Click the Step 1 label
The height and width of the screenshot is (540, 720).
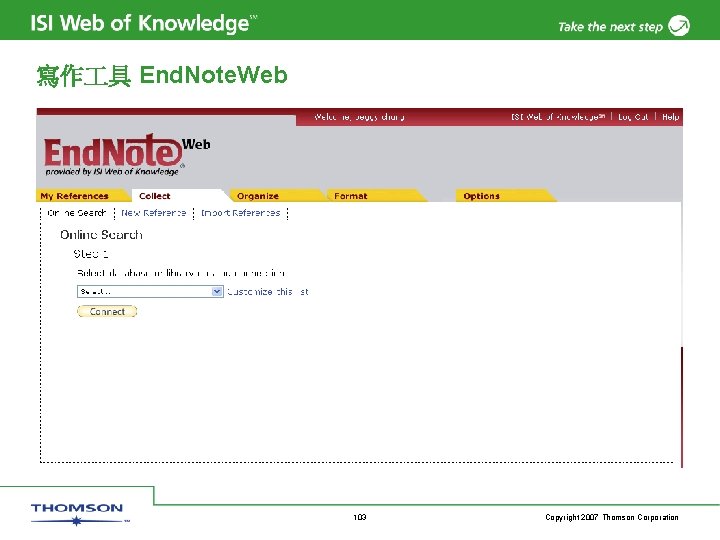[91, 254]
